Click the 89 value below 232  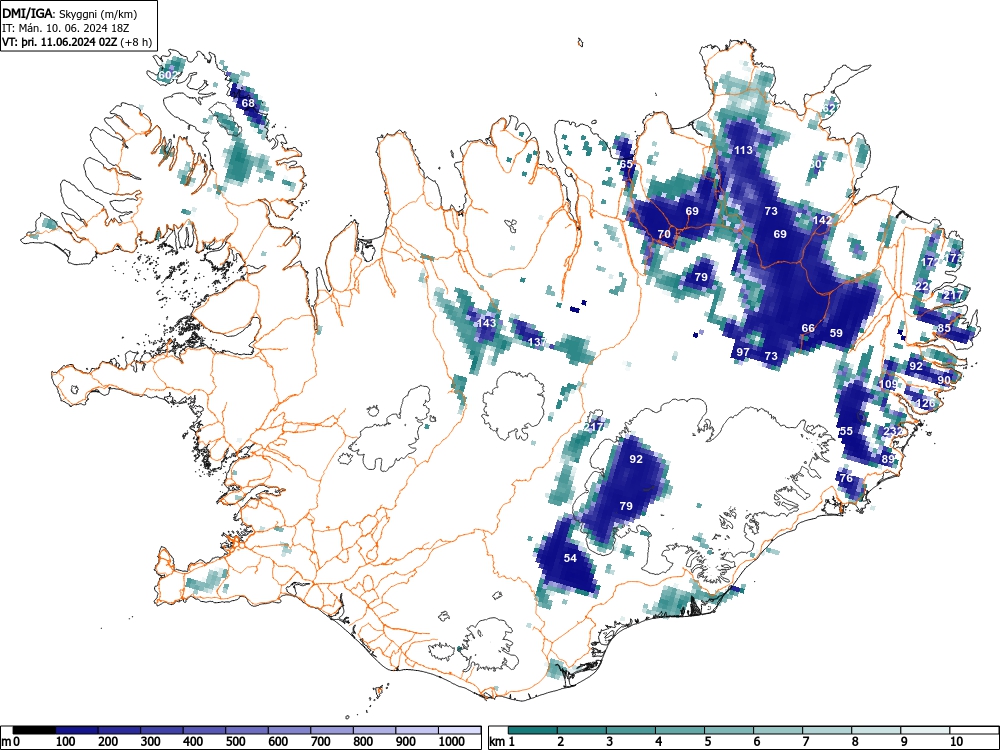[888, 459]
